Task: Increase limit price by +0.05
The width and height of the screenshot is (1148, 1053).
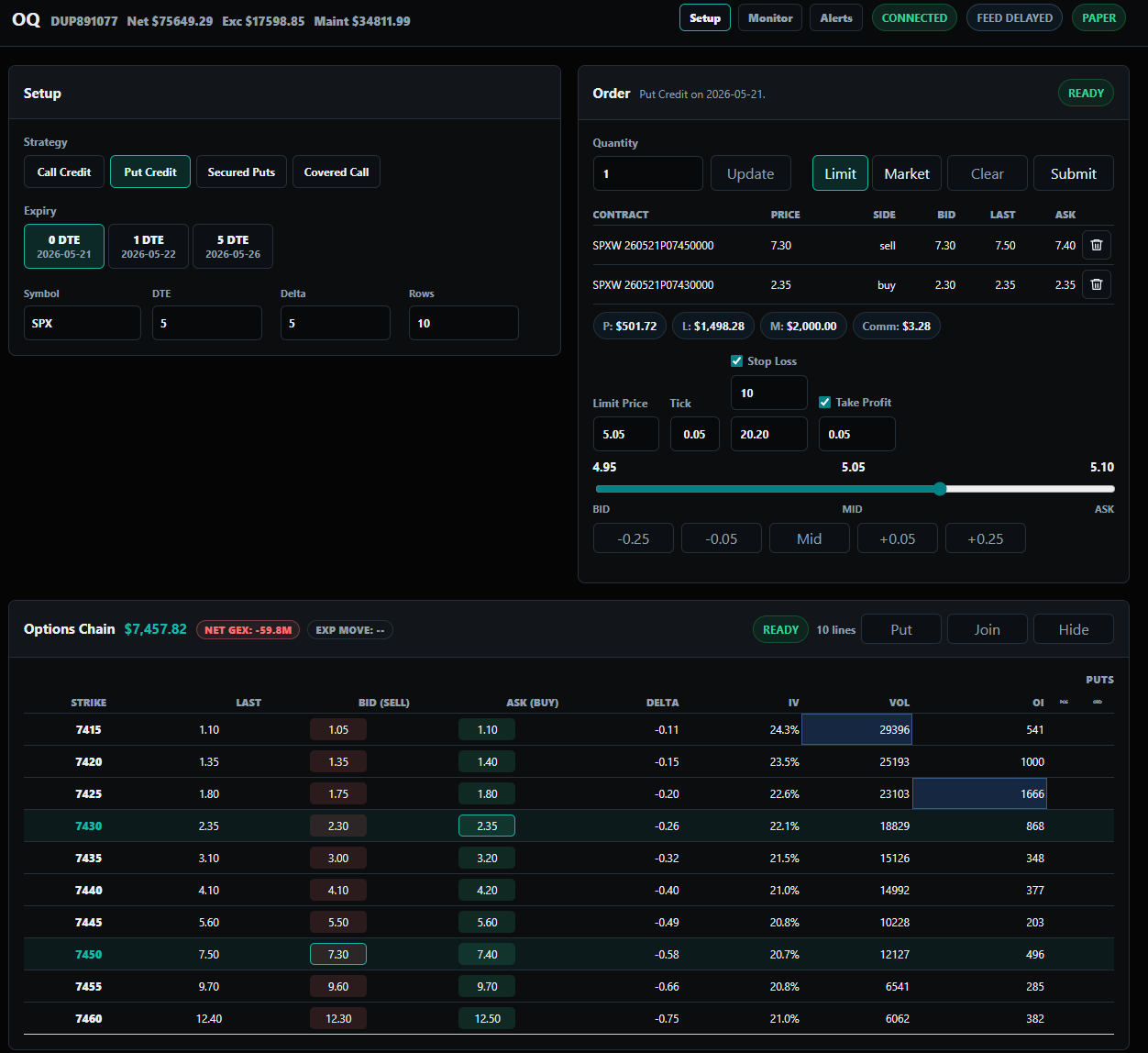Action: [898, 538]
